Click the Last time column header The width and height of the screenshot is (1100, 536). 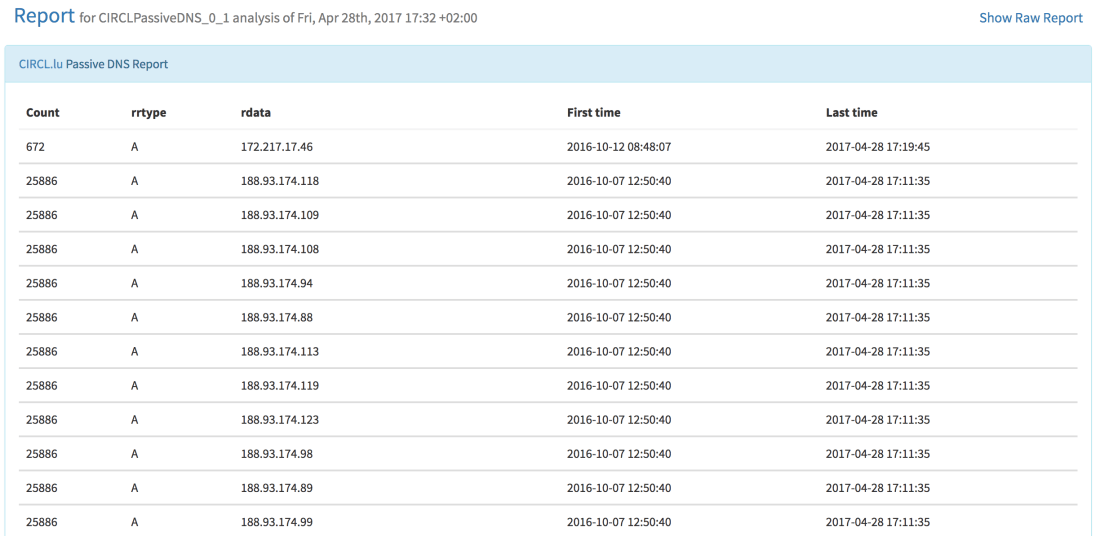coord(851,113)
